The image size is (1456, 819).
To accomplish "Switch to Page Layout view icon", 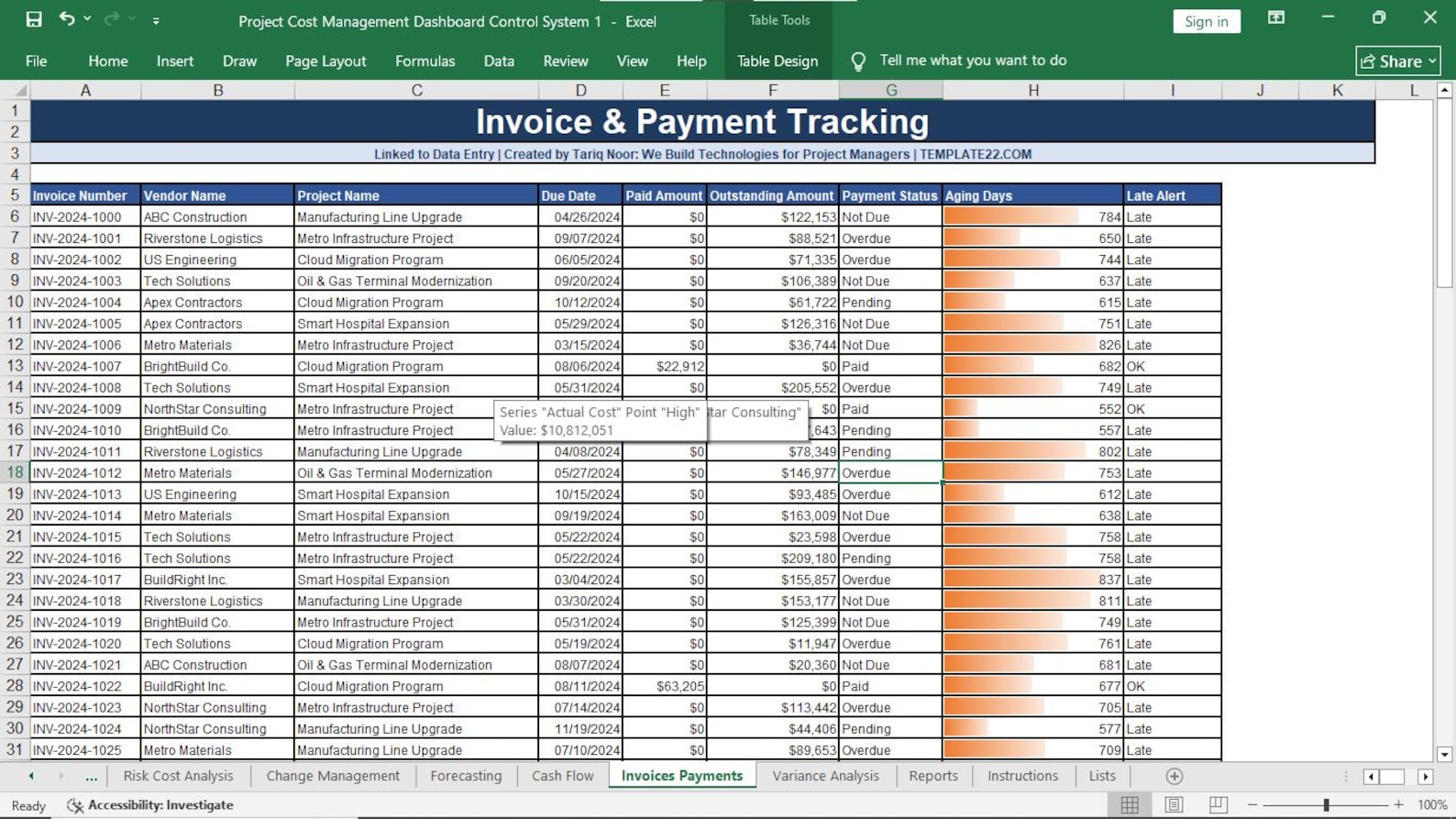I will (1174, 804).
